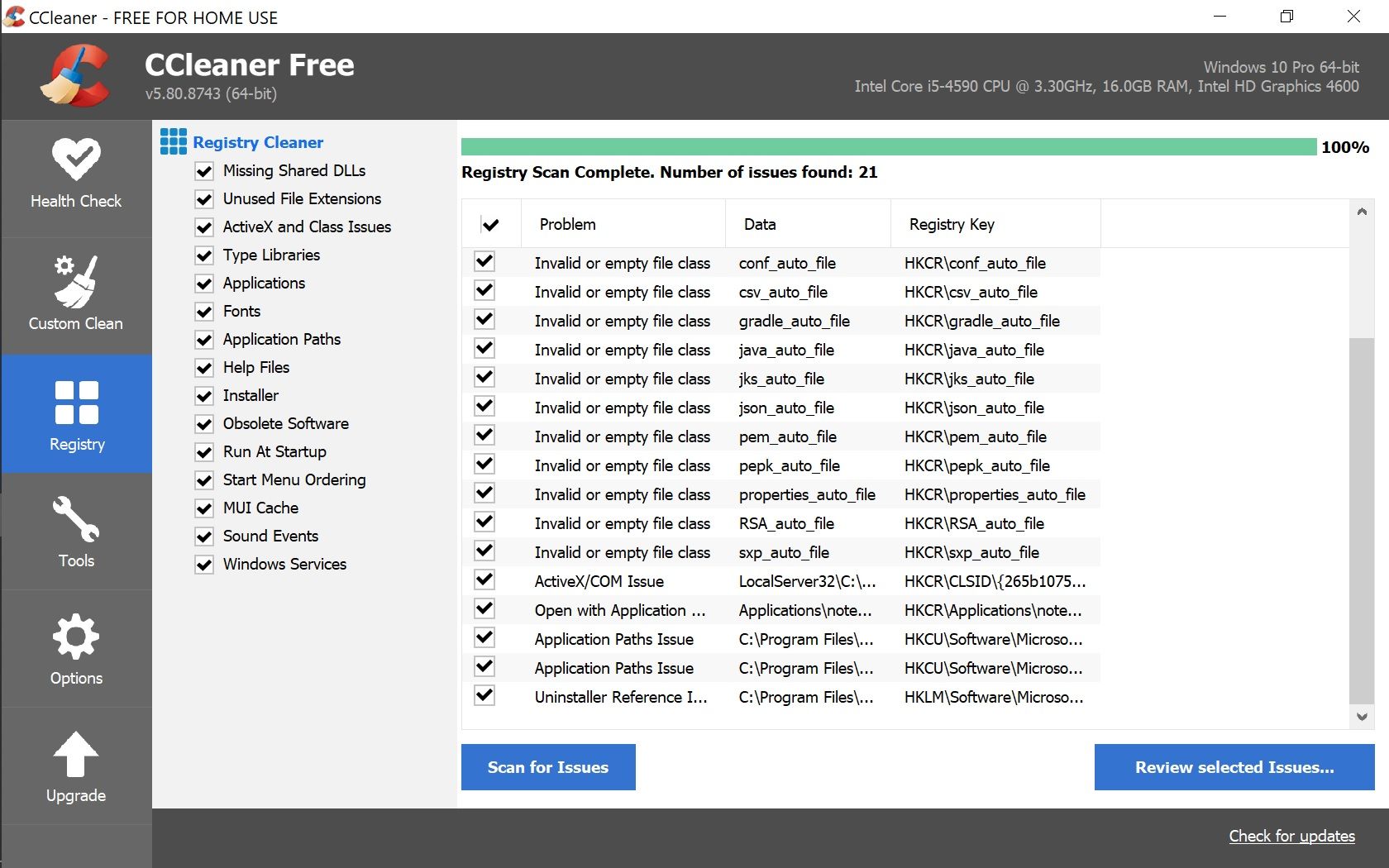This screenshot has width=1389, height=868.
Task: Select the Installer label
Action: [x=251, y=396]
